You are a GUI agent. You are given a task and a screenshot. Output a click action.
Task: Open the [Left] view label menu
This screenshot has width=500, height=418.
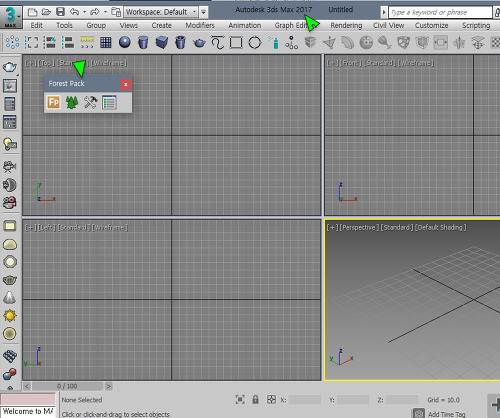(x=47, y=228)
